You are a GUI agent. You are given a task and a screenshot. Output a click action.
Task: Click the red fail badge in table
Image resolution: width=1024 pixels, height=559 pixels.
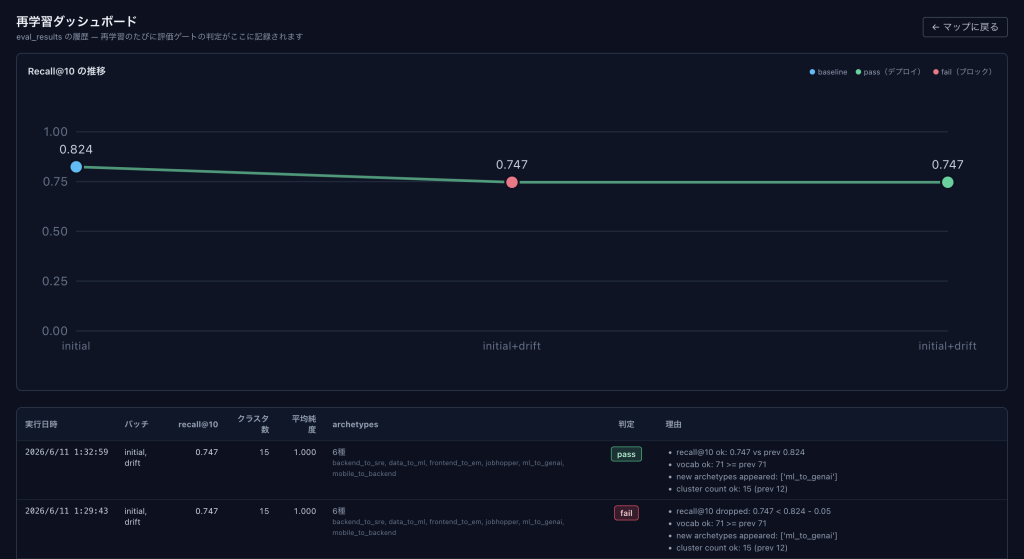point(626,513)
